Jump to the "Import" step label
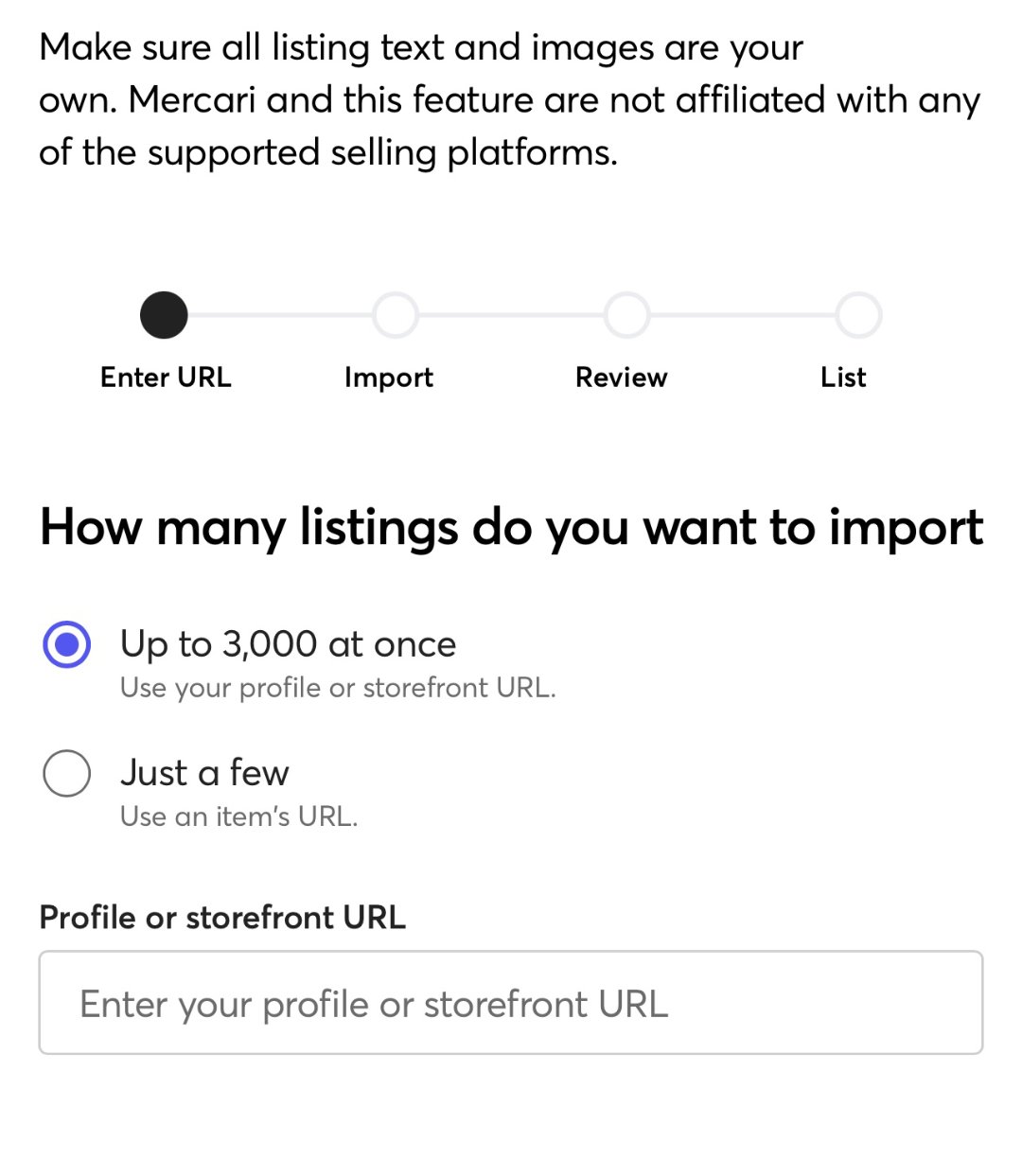Image resolution: width=1022 pixels, height=1176 pixels. click(x=389, y=377)
